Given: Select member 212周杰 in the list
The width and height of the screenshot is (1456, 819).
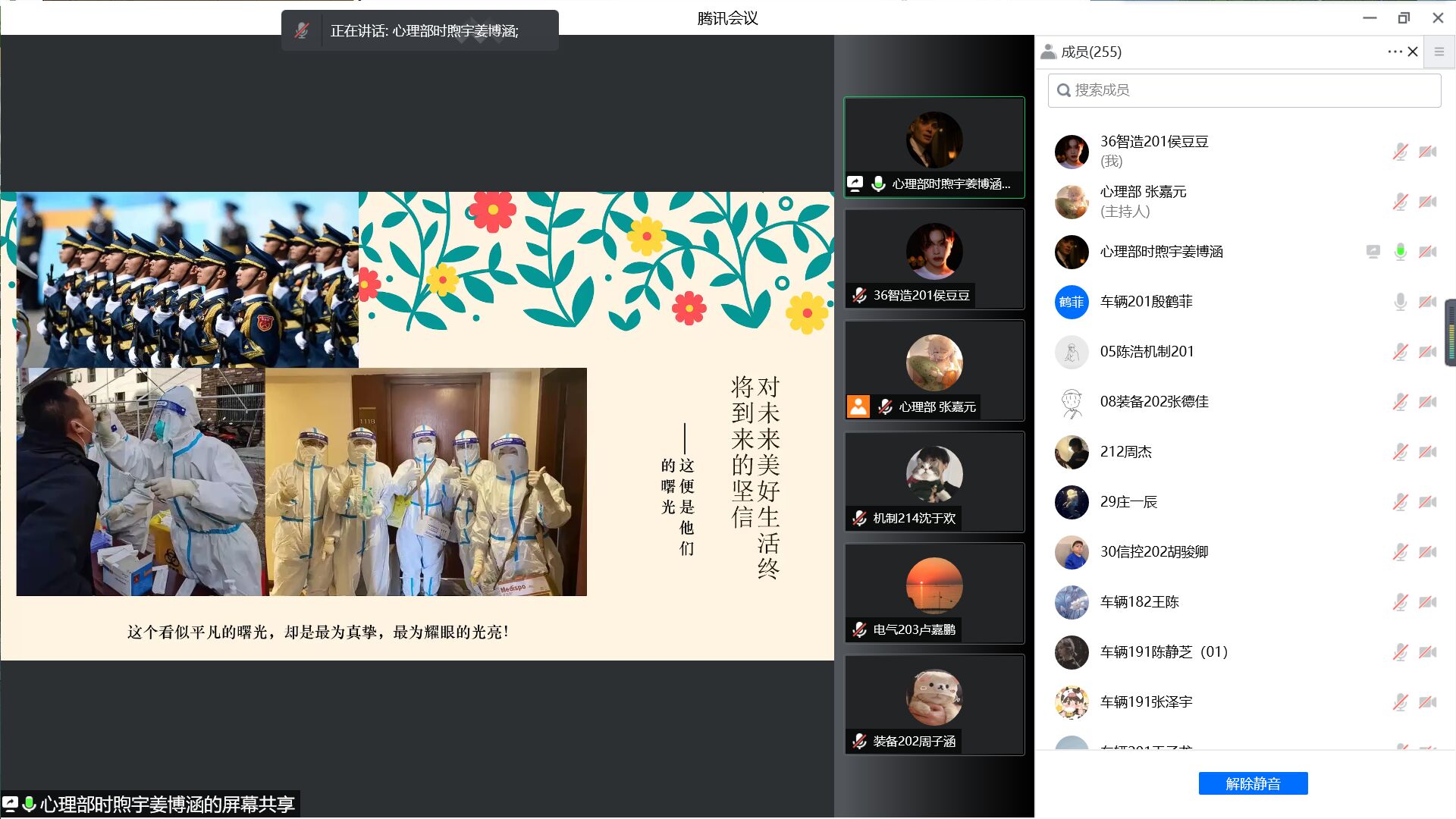Looking at the screenshot, I should coord(1125,452).
